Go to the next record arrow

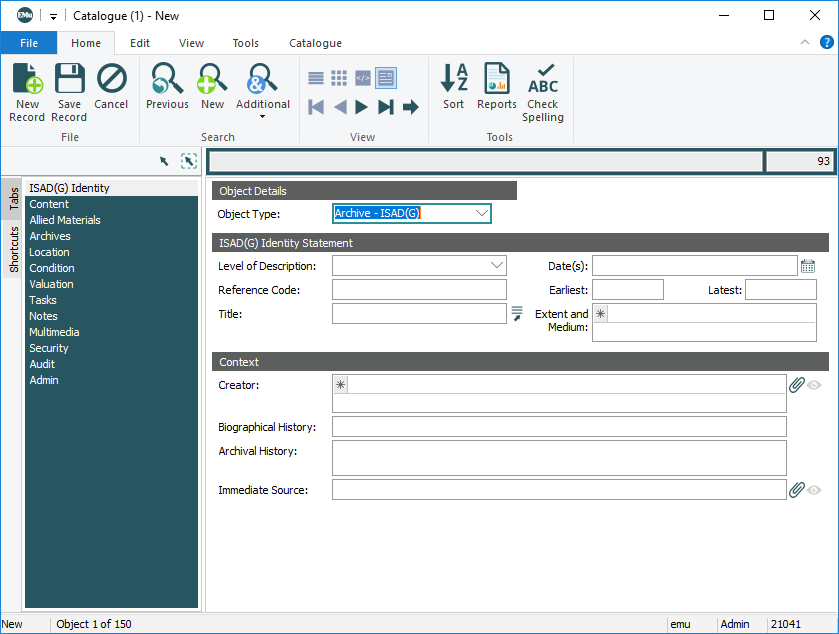click(x=363, y=107)
